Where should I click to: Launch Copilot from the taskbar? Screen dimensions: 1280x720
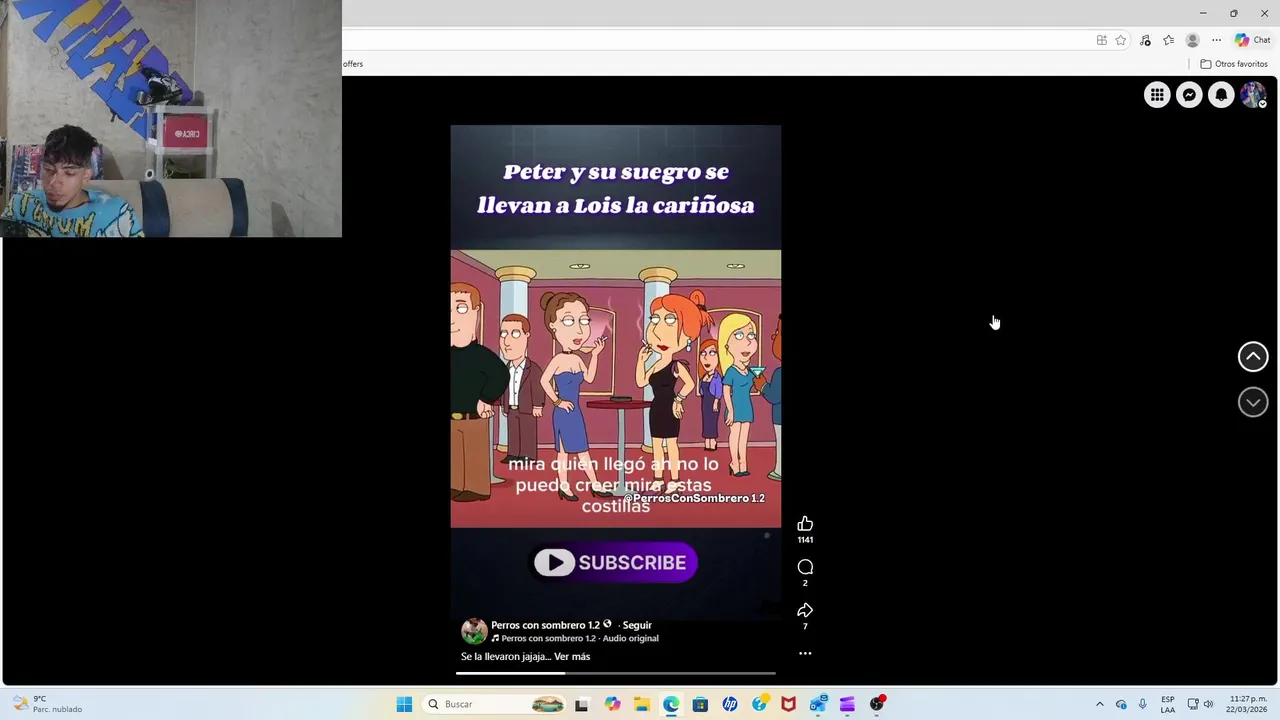612,704
